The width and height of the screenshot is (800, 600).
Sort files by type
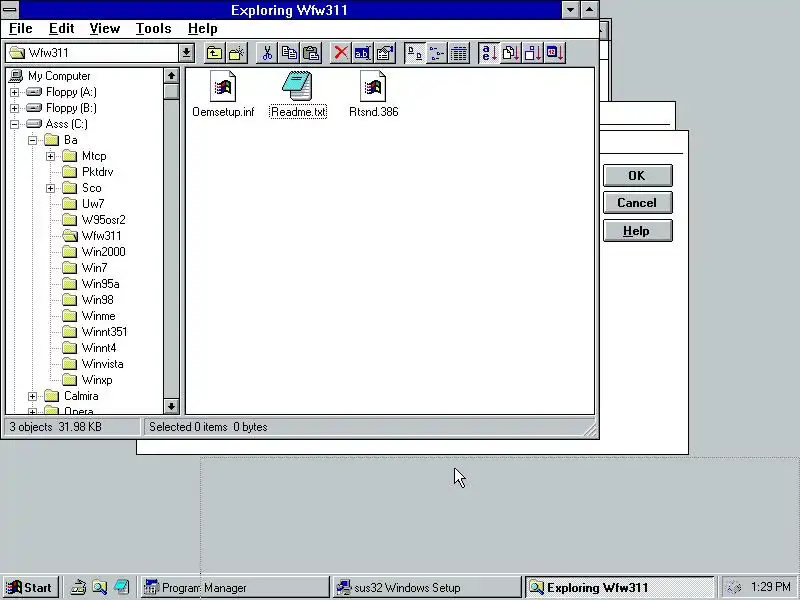tap(511, 53)
